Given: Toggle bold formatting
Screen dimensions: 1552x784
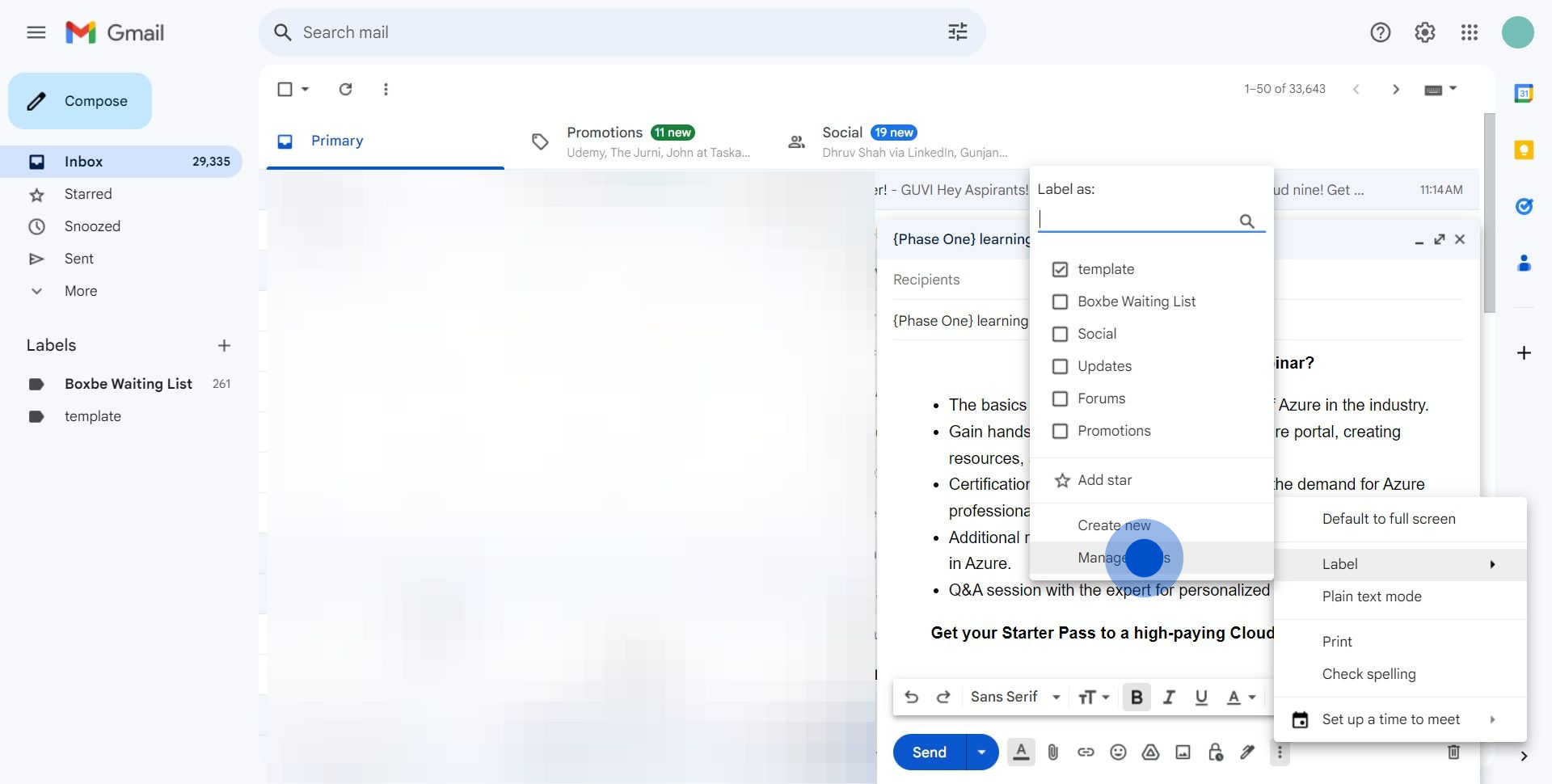Looking at the screenshot, I should coord(1137,697).
